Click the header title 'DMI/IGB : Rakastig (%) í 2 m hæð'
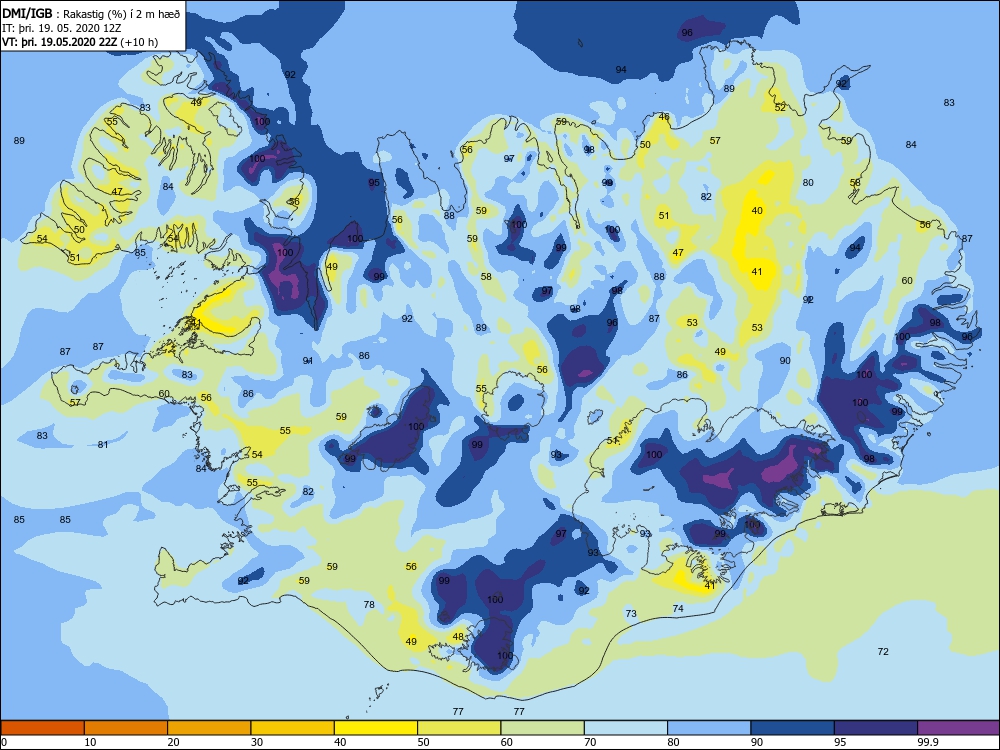This screenshot has width=1000, height=750. click(92, 13)
